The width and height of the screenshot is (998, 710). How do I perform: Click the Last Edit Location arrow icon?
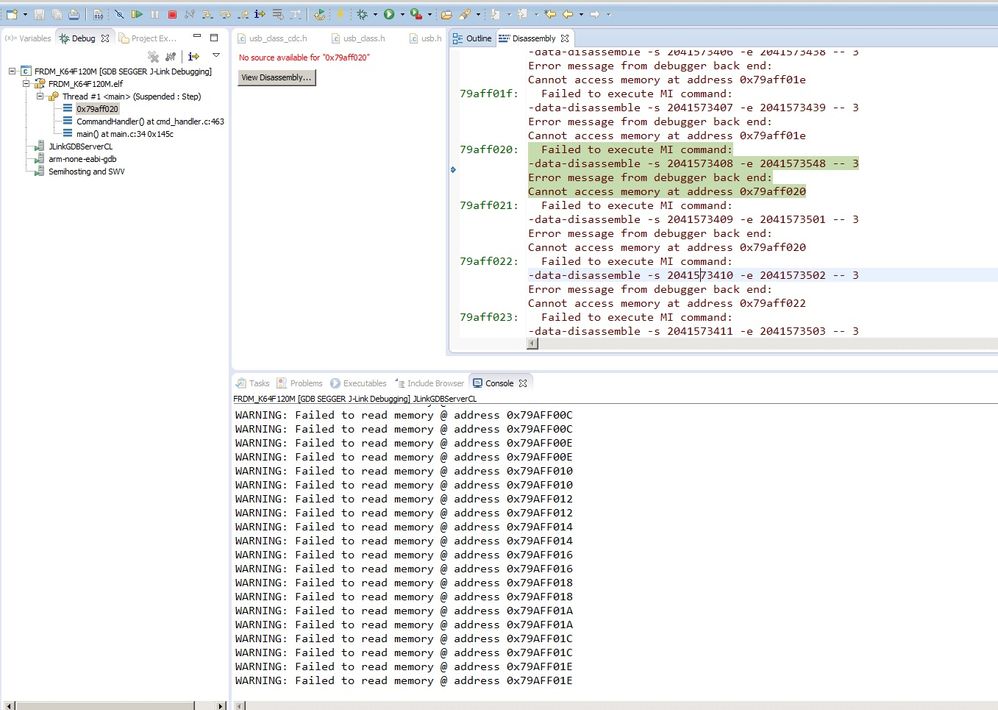click(550, 14)
